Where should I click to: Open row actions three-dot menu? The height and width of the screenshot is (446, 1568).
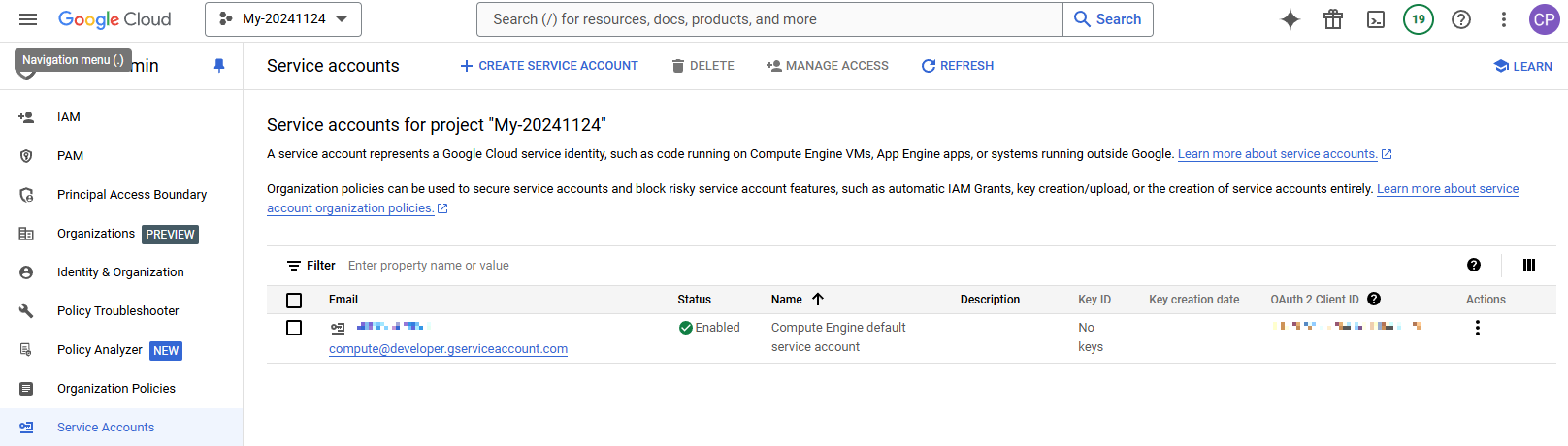click(x=1478, y=328)
